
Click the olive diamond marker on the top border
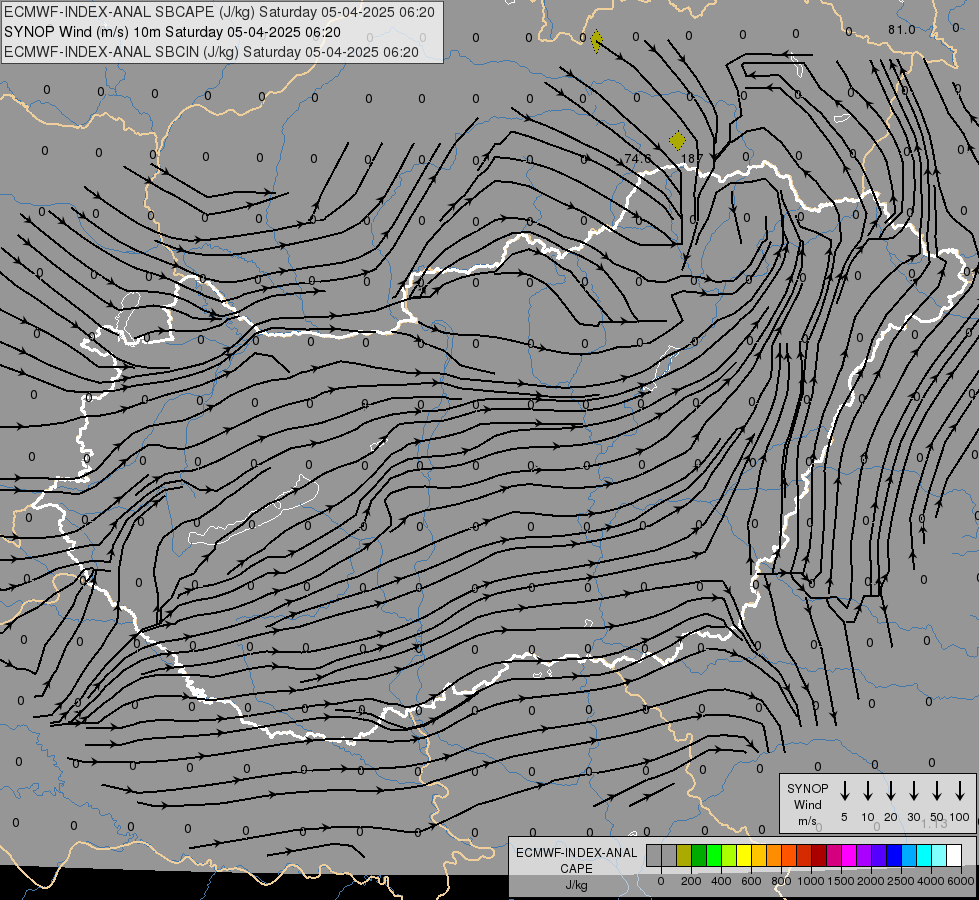[x=596, y=41]
